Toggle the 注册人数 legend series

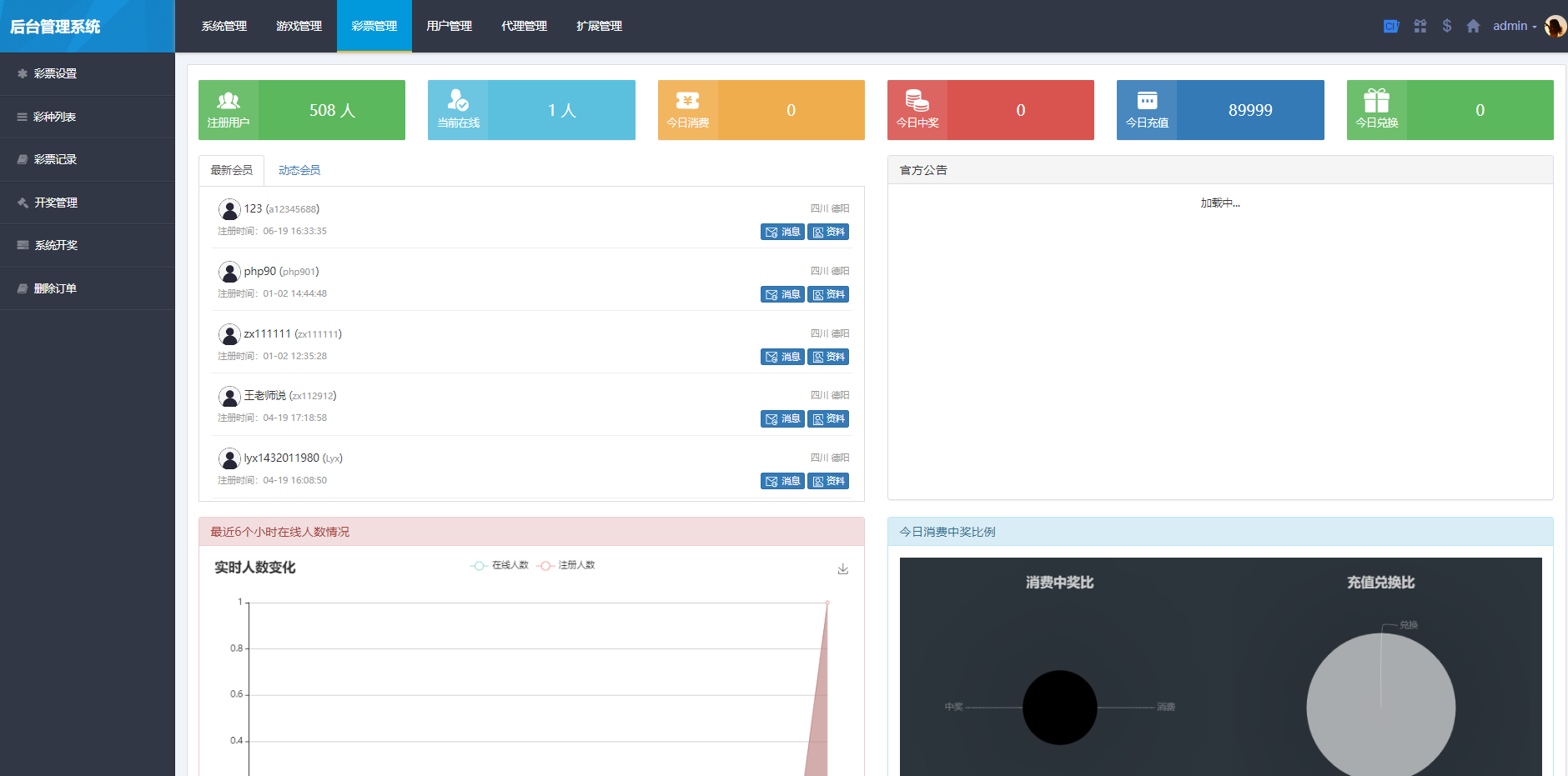[567, 565]
